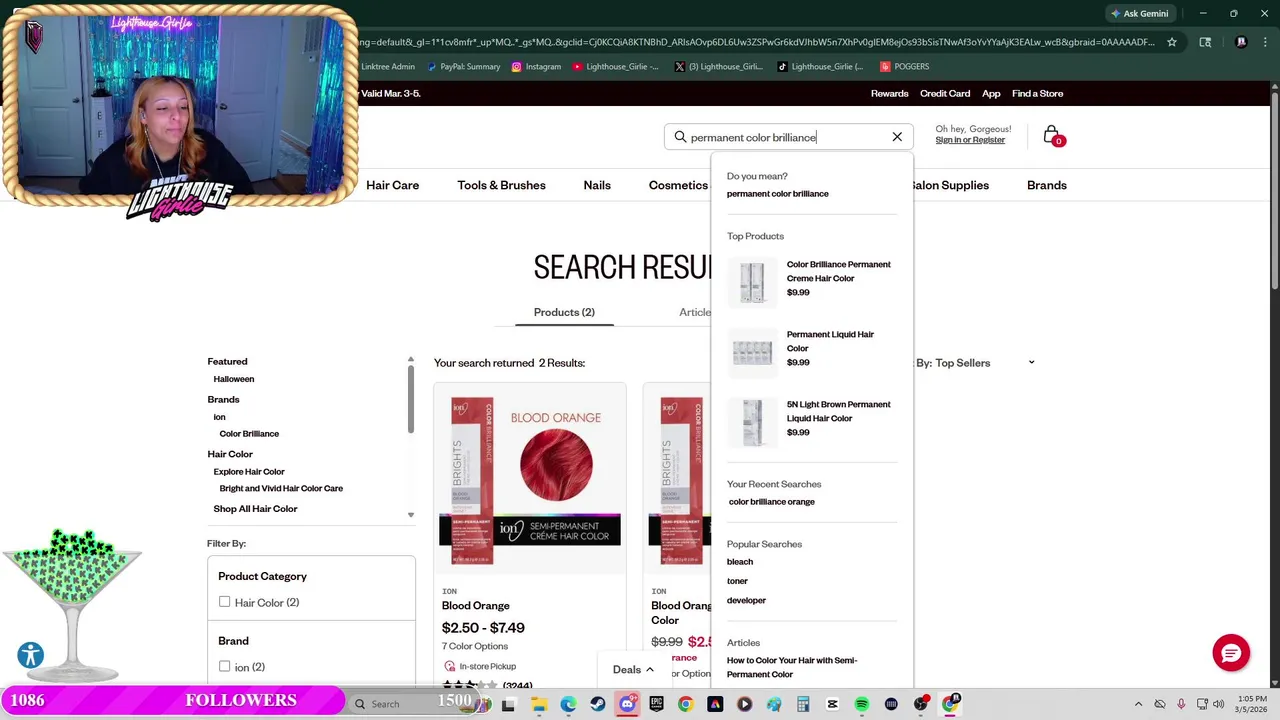The width and height of the screenshot is (1280, 720).
Task: Open the PayPal: Summary bookmark
Action: pyautogui.click(x=463, y=66)
